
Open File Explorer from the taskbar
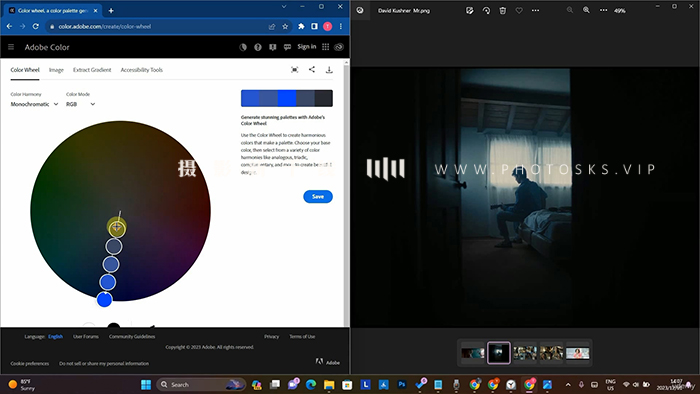329,384
